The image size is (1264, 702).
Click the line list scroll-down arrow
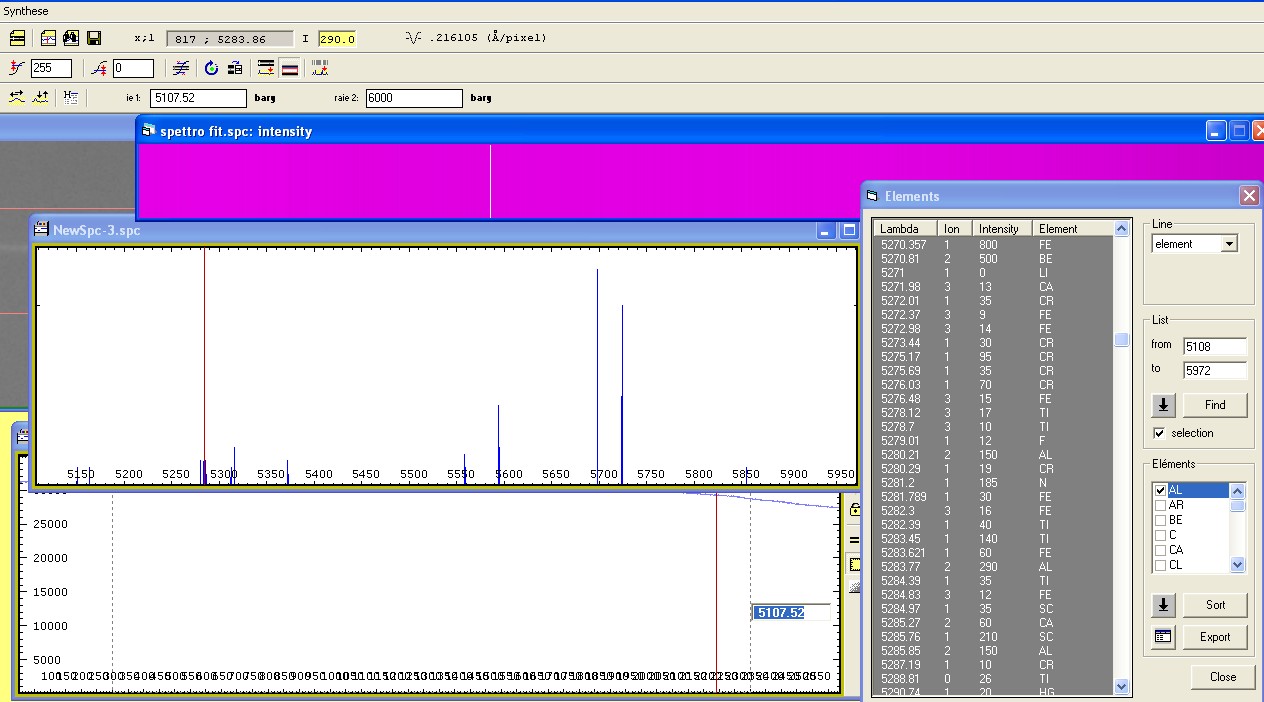(x=1121, y=686)
